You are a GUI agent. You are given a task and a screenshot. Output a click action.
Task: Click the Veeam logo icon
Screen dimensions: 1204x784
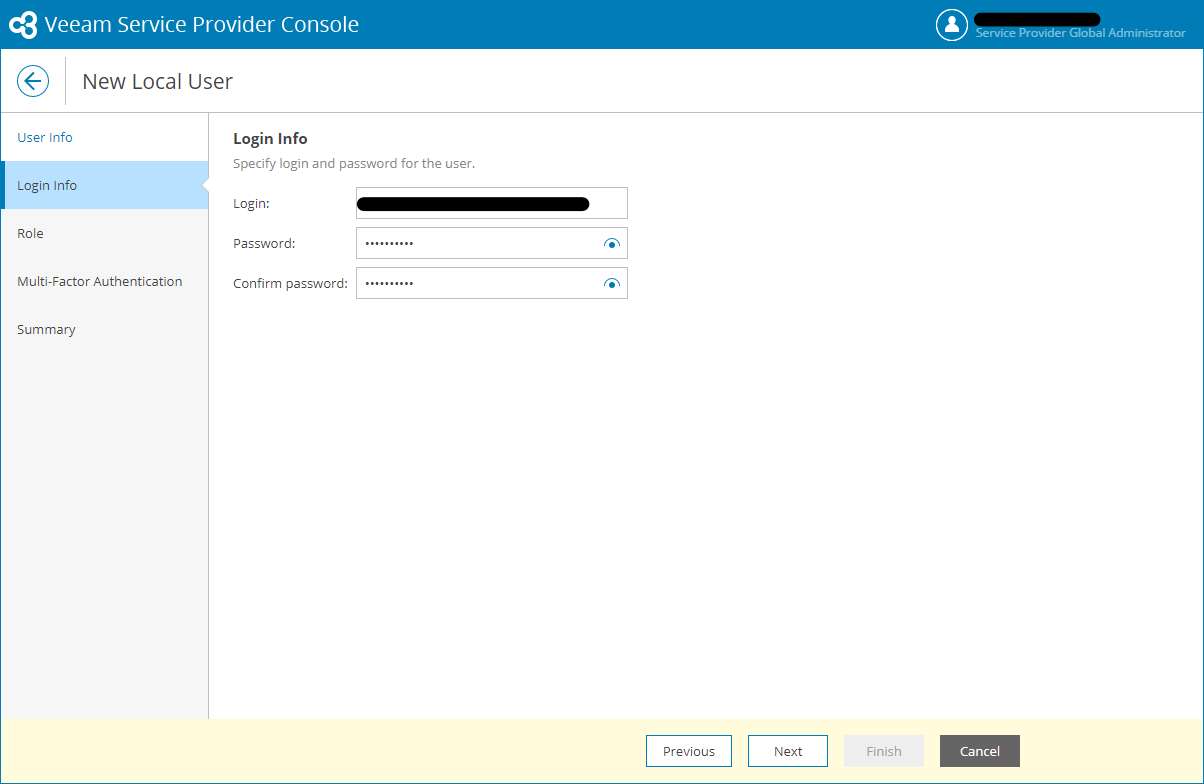(23, 25)
